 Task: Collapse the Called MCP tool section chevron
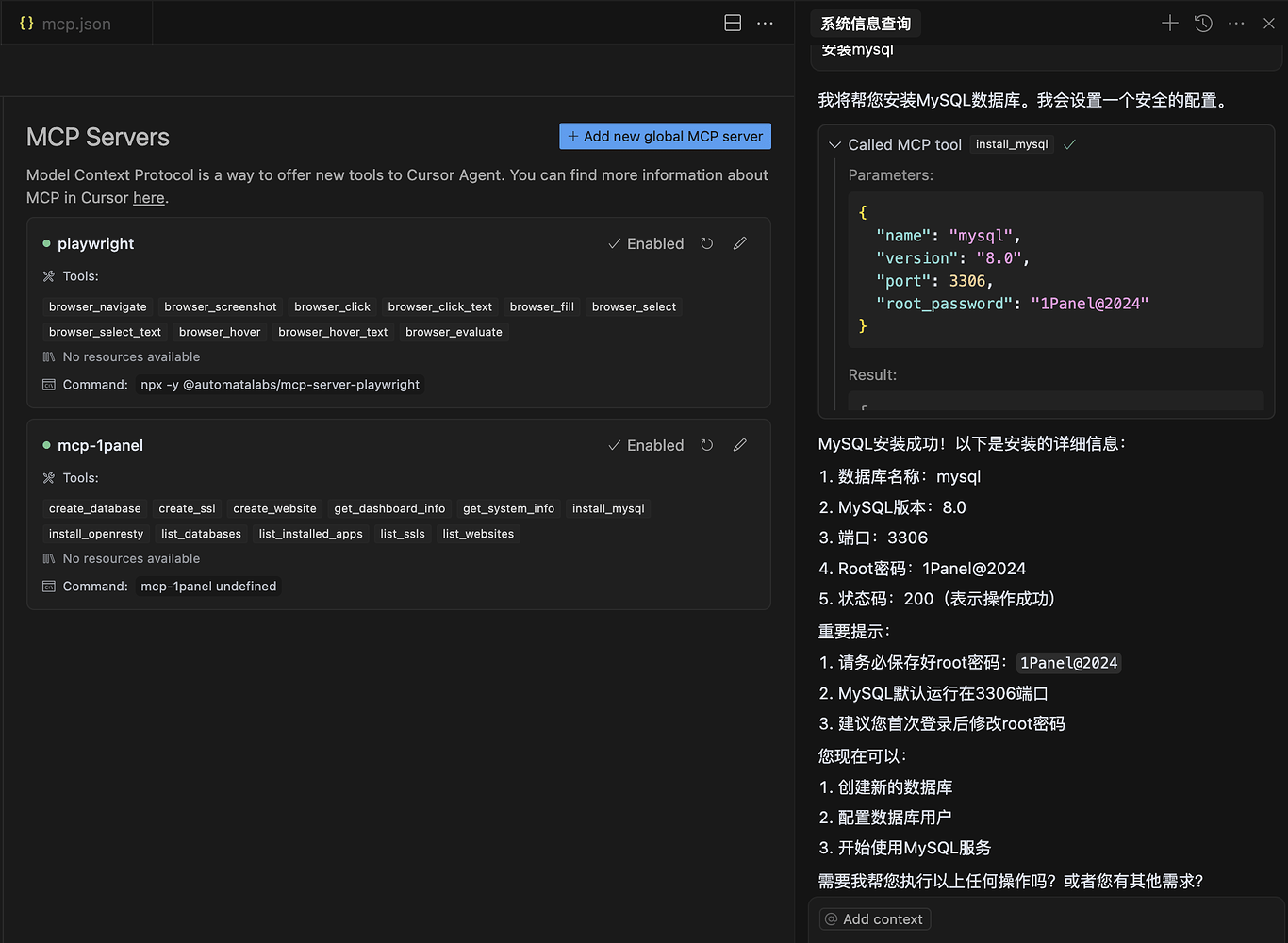point(834,145)
